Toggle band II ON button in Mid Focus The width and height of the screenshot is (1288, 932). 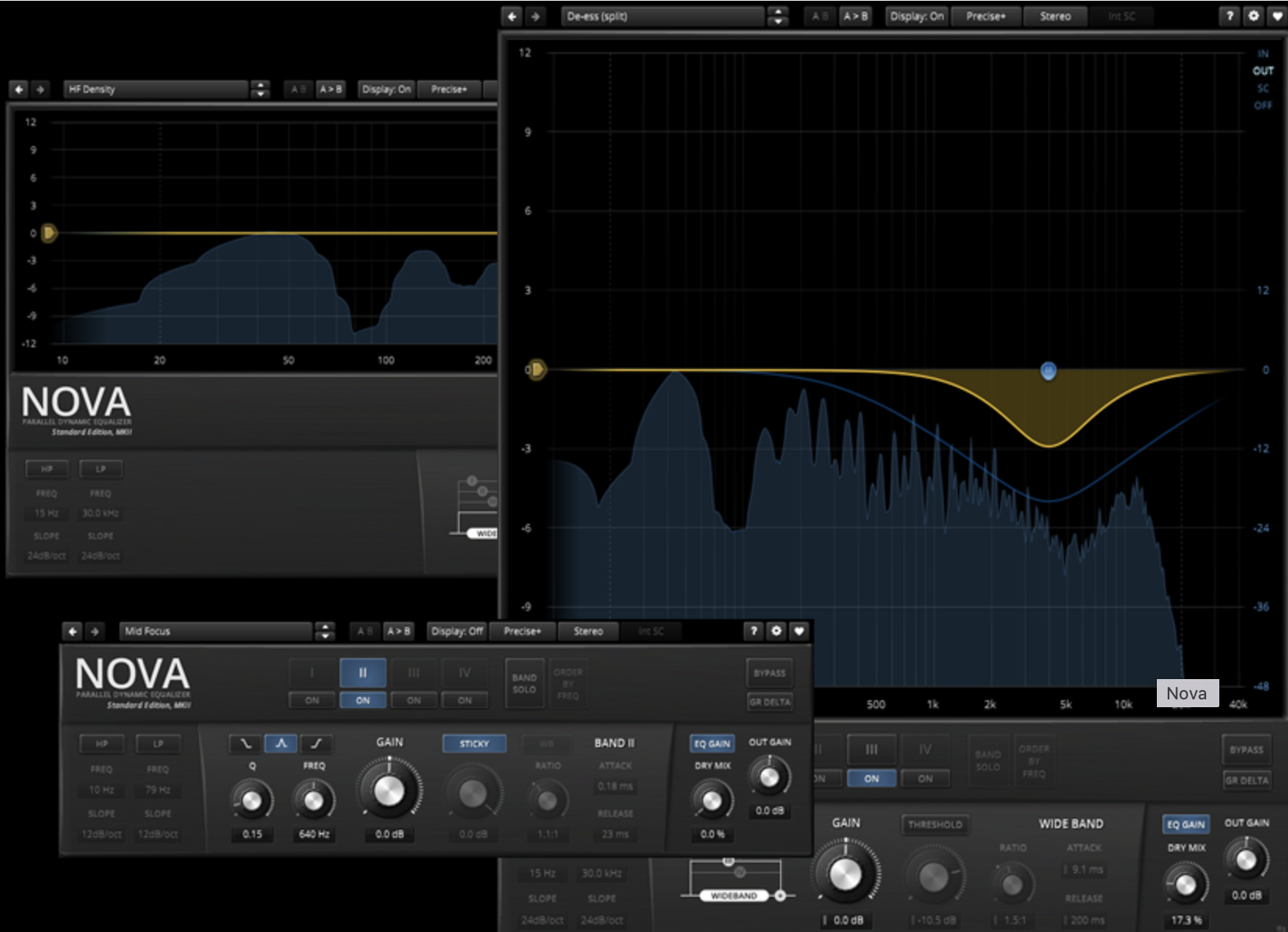click(363, 700)
